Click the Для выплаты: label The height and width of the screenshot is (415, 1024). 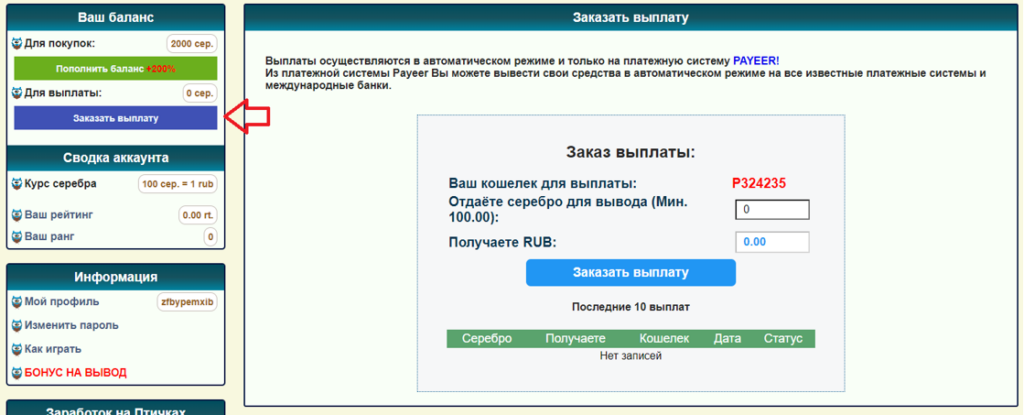(x=63, y=93)
